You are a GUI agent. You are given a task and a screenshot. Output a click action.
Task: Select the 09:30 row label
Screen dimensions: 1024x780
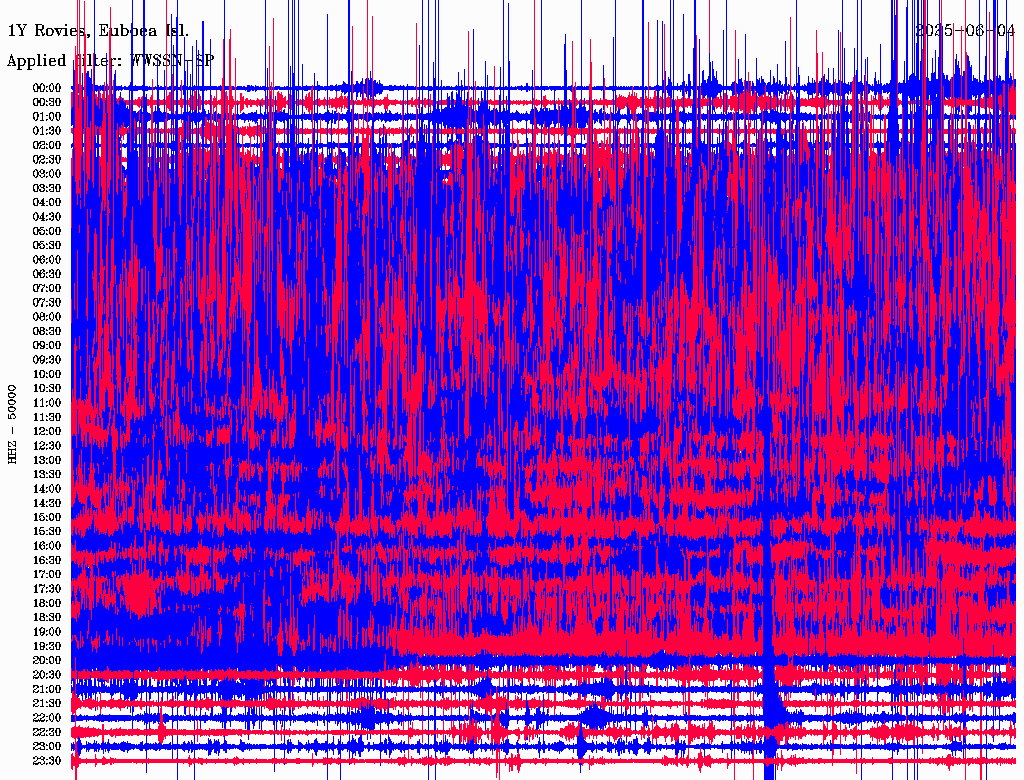click(x=48, y=360)
